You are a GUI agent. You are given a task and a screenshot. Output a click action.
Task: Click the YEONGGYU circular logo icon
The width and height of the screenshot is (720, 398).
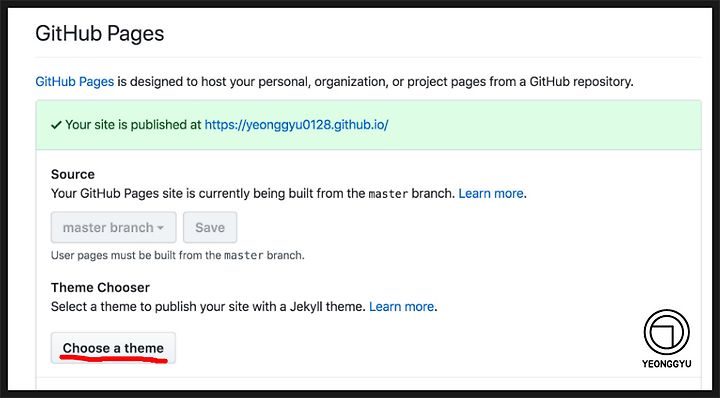[x=666, y=332]
